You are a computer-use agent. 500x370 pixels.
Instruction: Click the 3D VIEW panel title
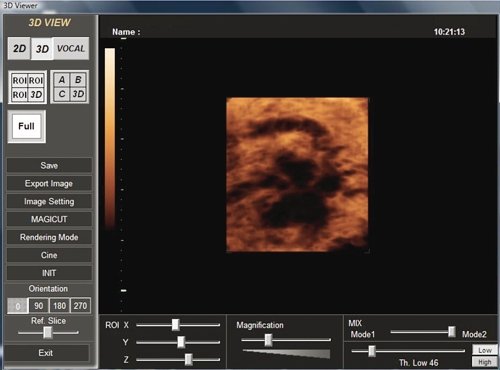click(49, 22)
